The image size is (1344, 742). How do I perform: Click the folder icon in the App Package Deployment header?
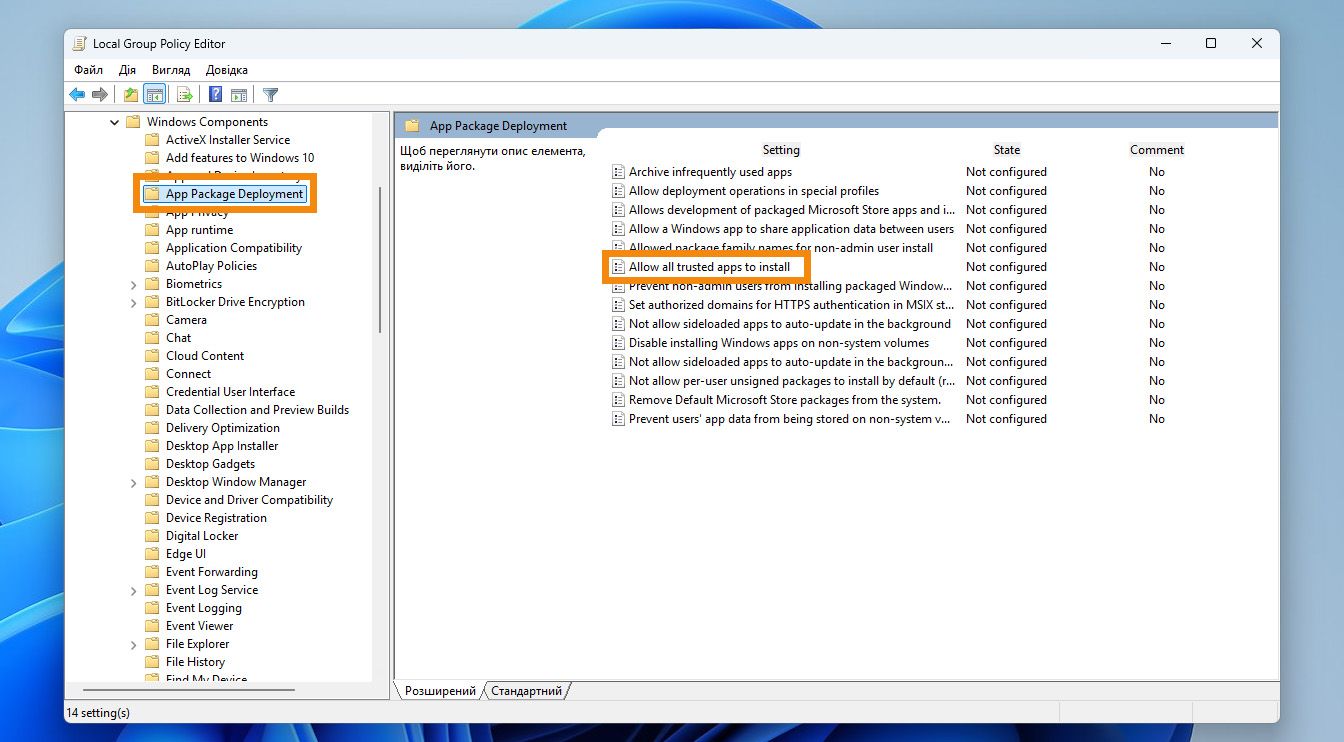tap(412, 126)
